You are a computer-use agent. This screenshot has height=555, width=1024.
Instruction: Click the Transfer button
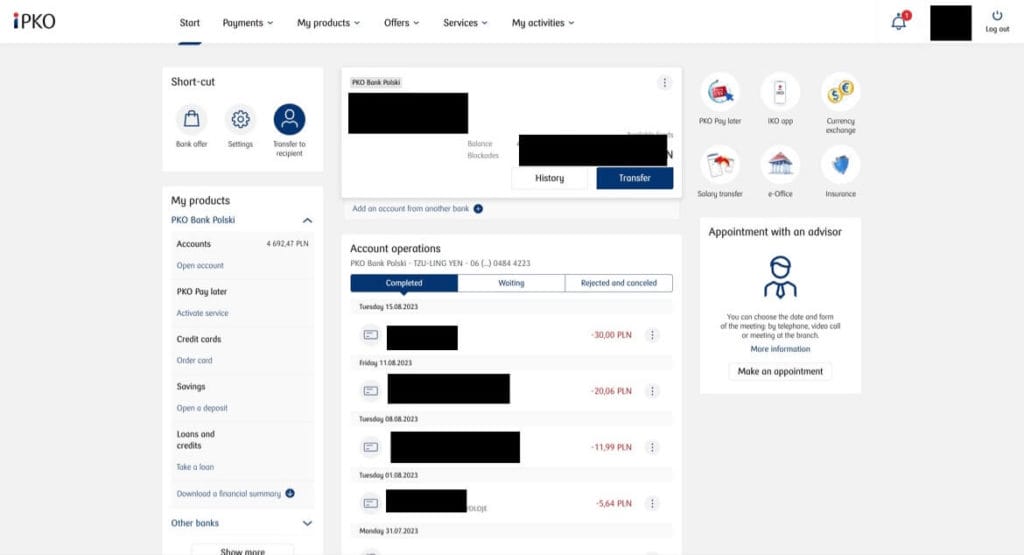(x=634, y=178)
